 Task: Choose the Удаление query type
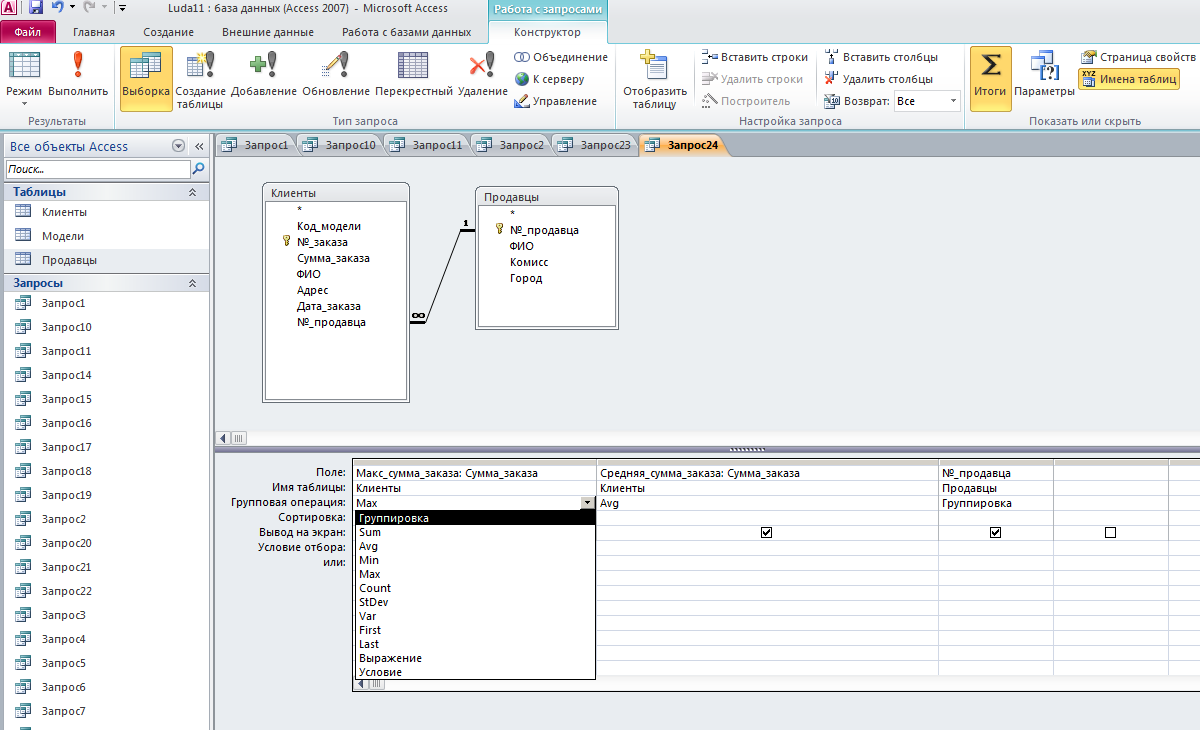(483, 75)
